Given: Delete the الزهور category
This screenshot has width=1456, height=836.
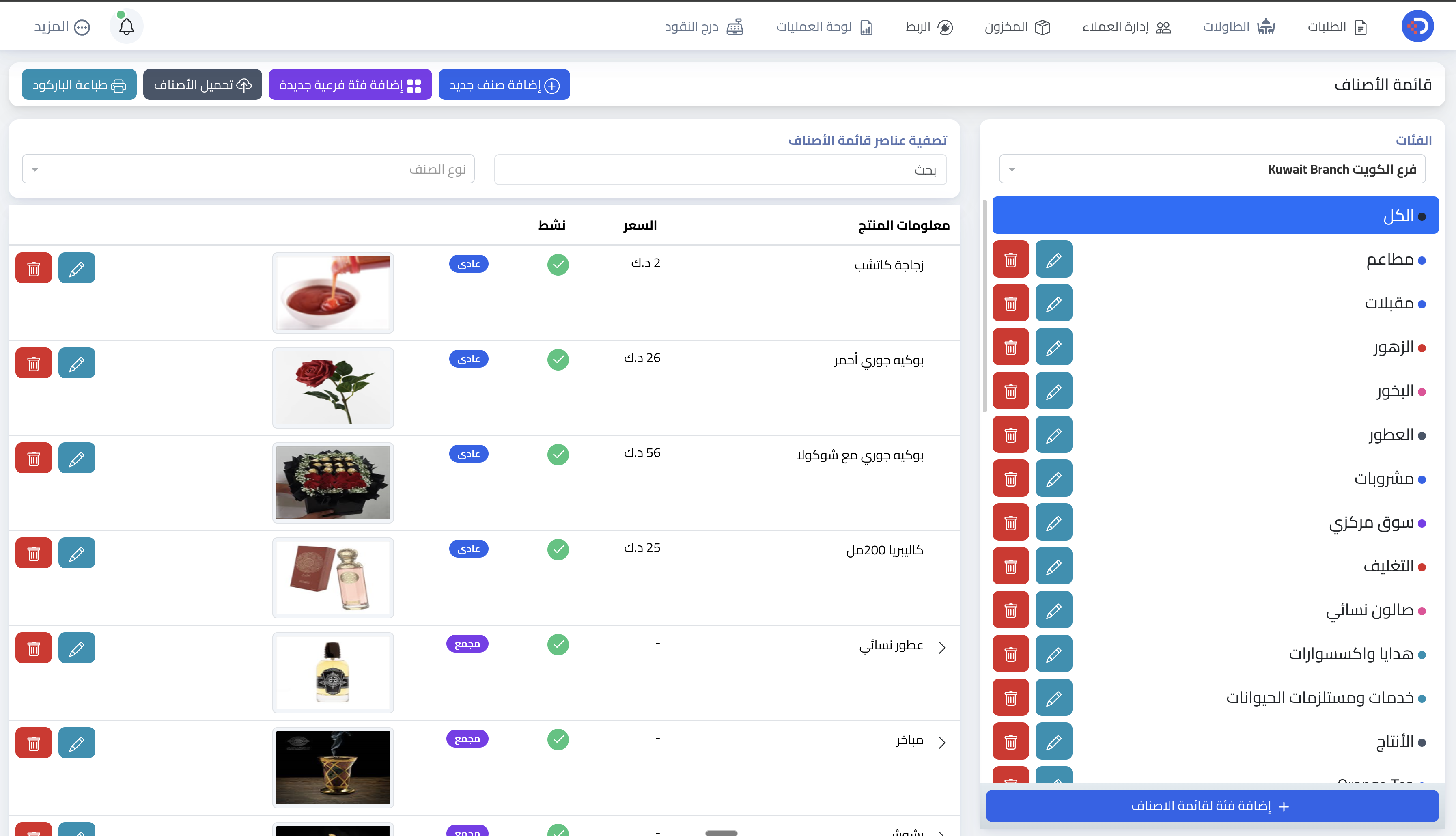Looking at the screenshot, I should [x=1010, y=347].
